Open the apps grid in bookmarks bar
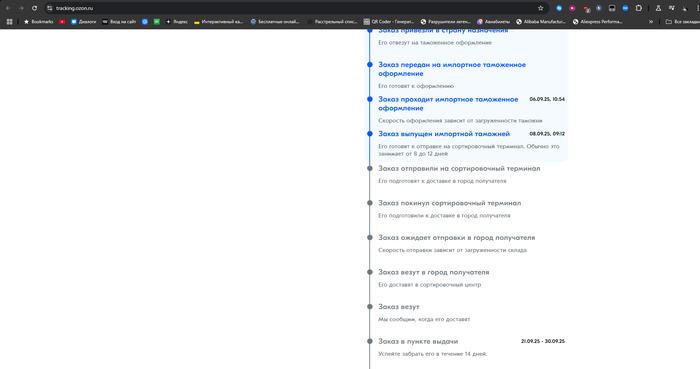The height and width of the screenshot is (369, 700). (x=9, y=21)
